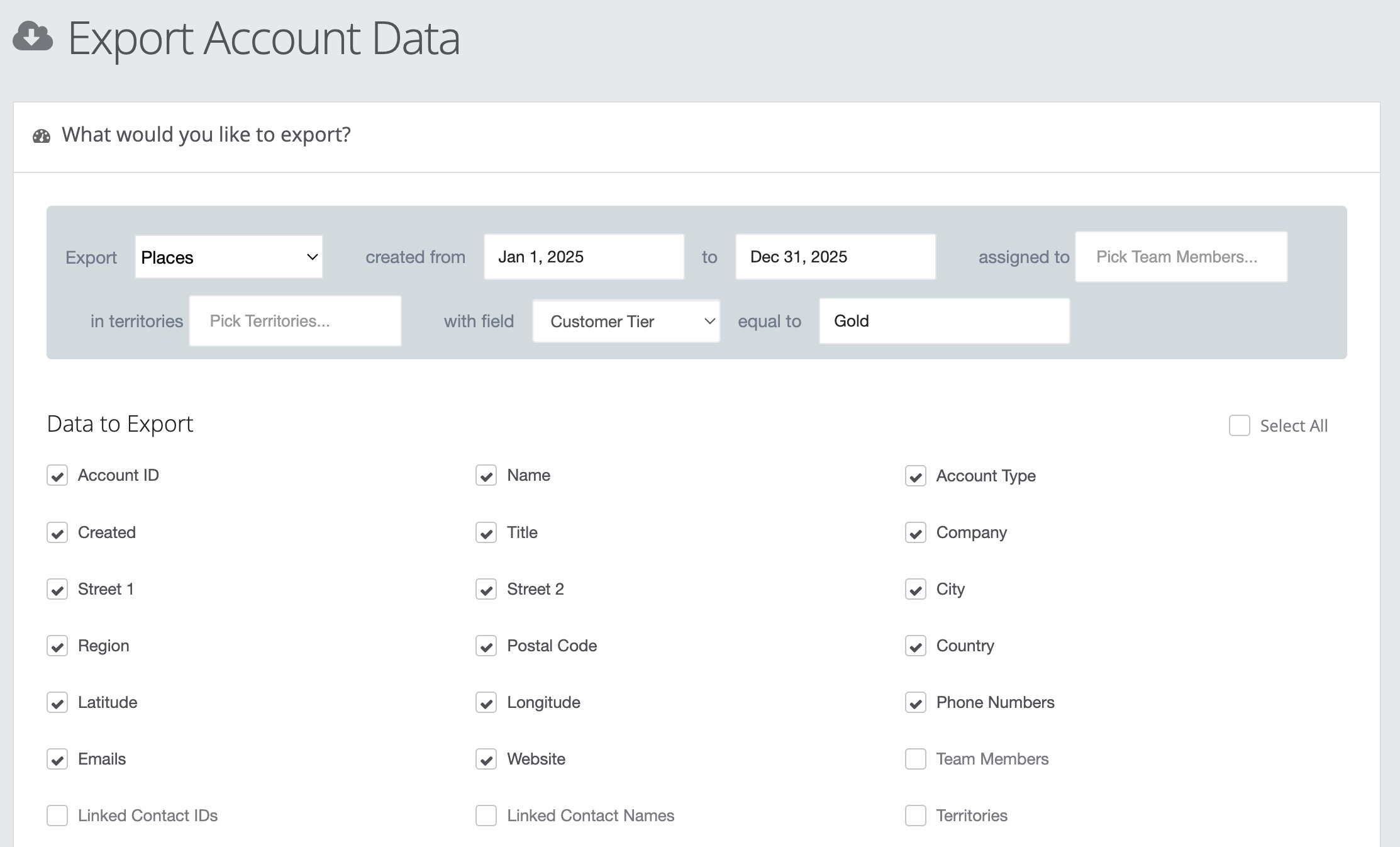Open the Pick Territories selector

[x=295, y=321]
